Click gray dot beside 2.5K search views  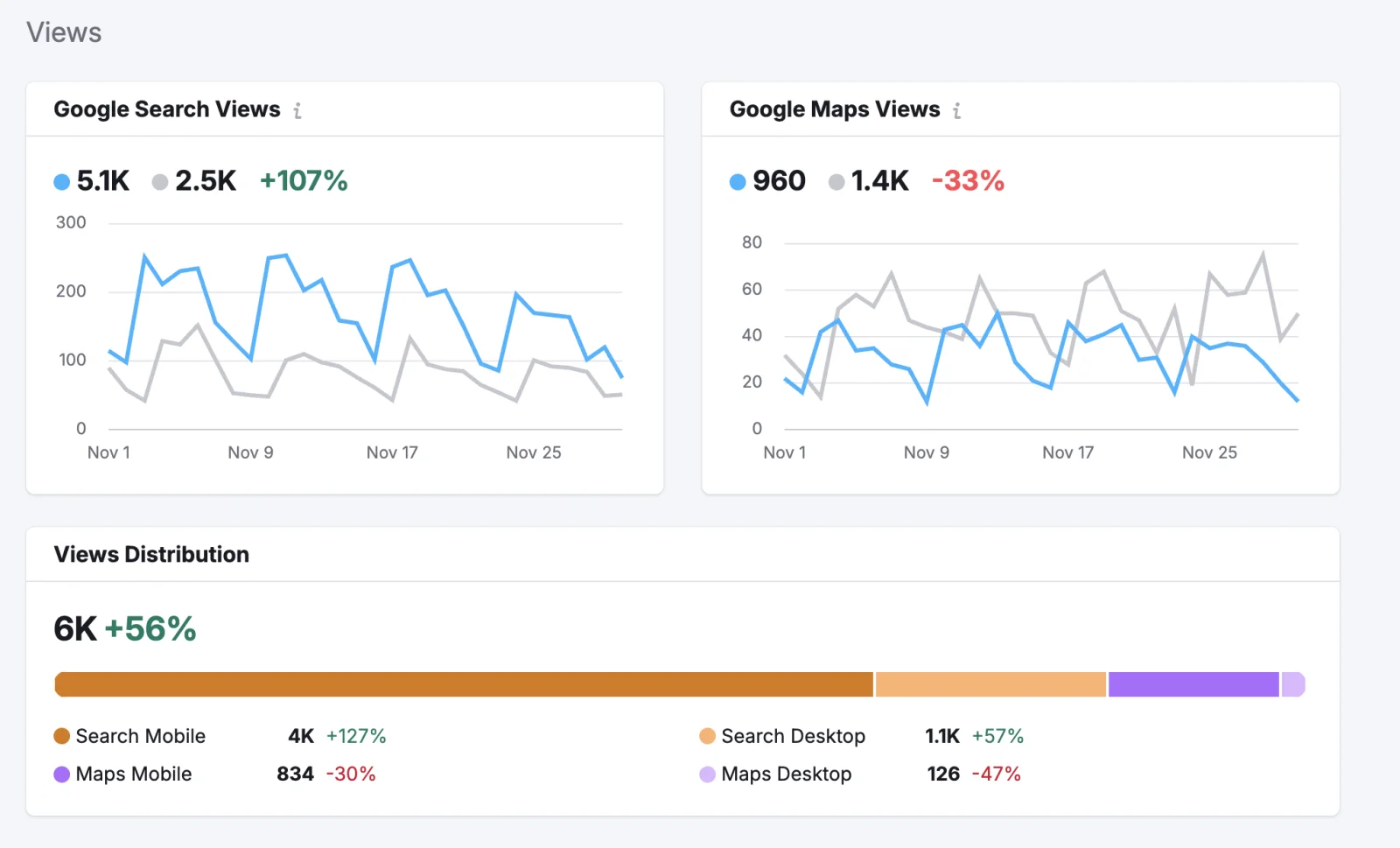(x=159, y=182)
